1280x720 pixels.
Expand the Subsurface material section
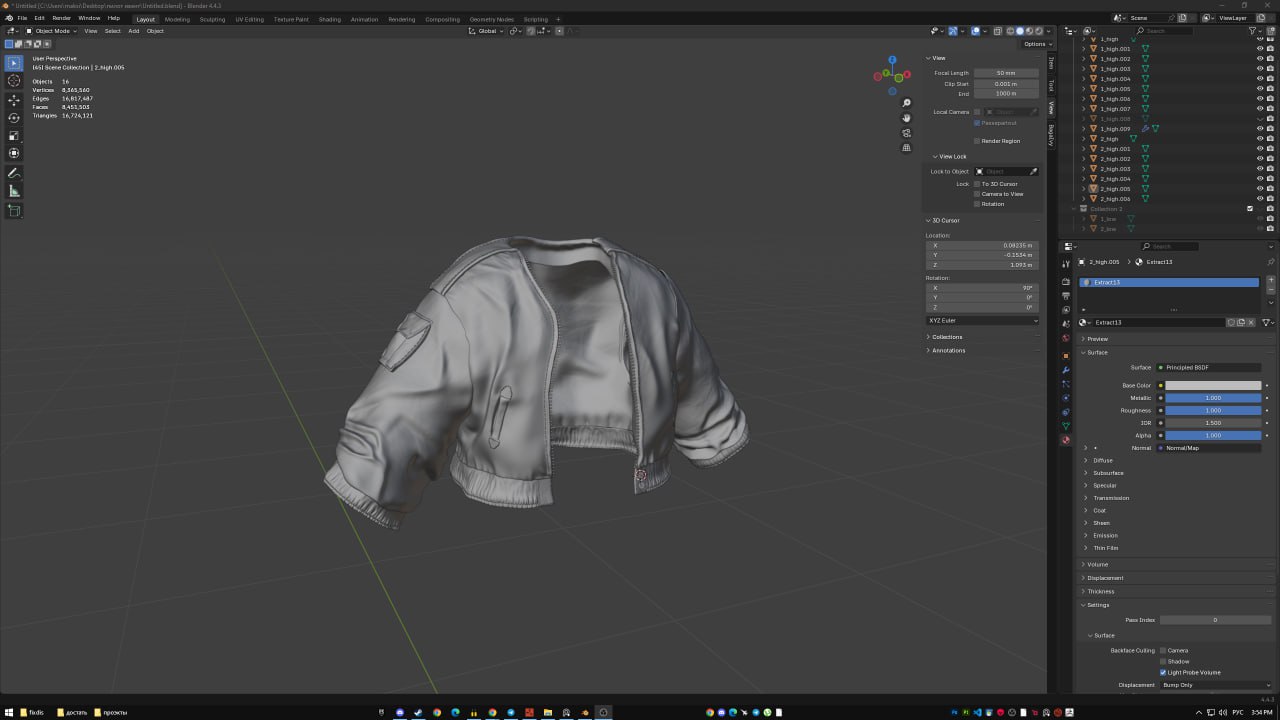(x=1108, y=473)
